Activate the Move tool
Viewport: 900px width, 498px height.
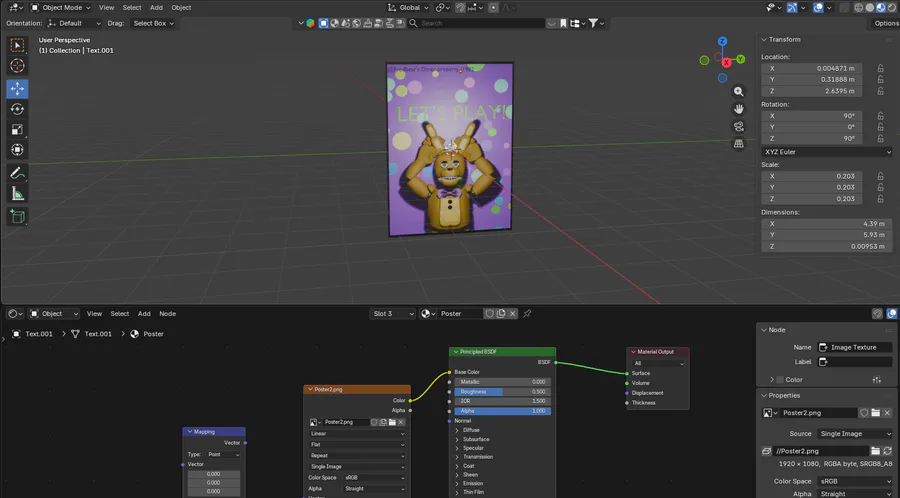click(17, 89)
